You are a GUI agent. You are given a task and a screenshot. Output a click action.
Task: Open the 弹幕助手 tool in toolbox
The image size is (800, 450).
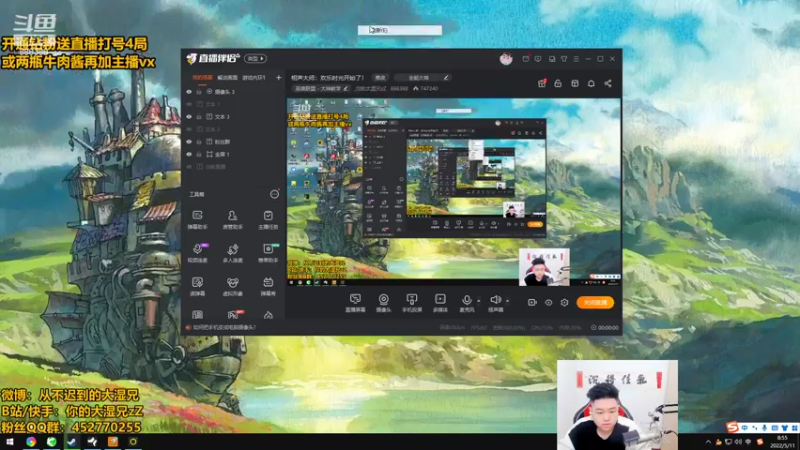[197, 219]
